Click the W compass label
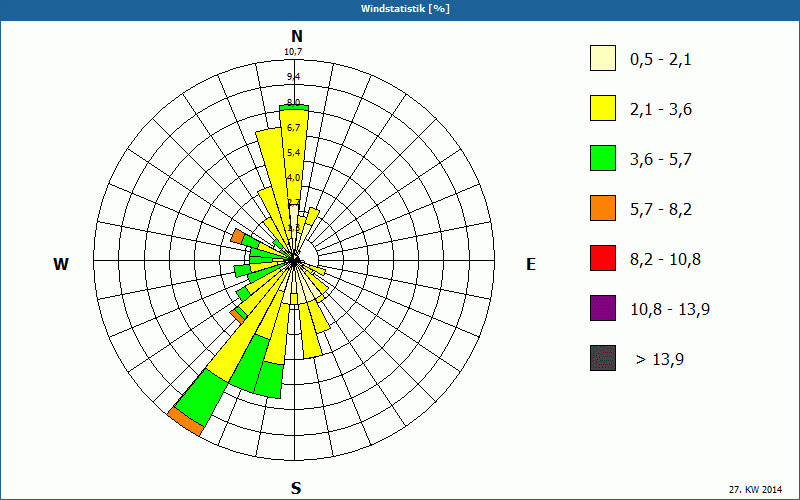 pyautogui.click(x=61, y=264)
